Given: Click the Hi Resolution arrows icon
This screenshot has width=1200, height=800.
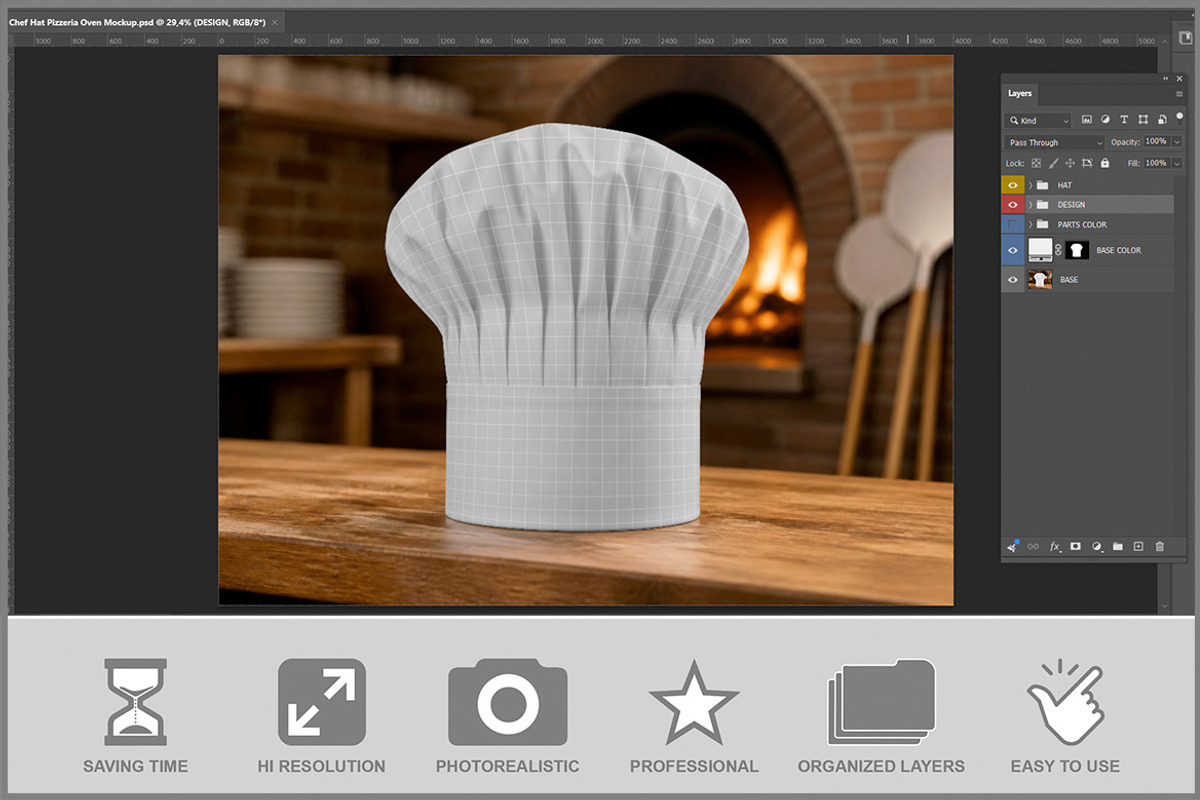Looking at the screenshot, I should [321, 701].
